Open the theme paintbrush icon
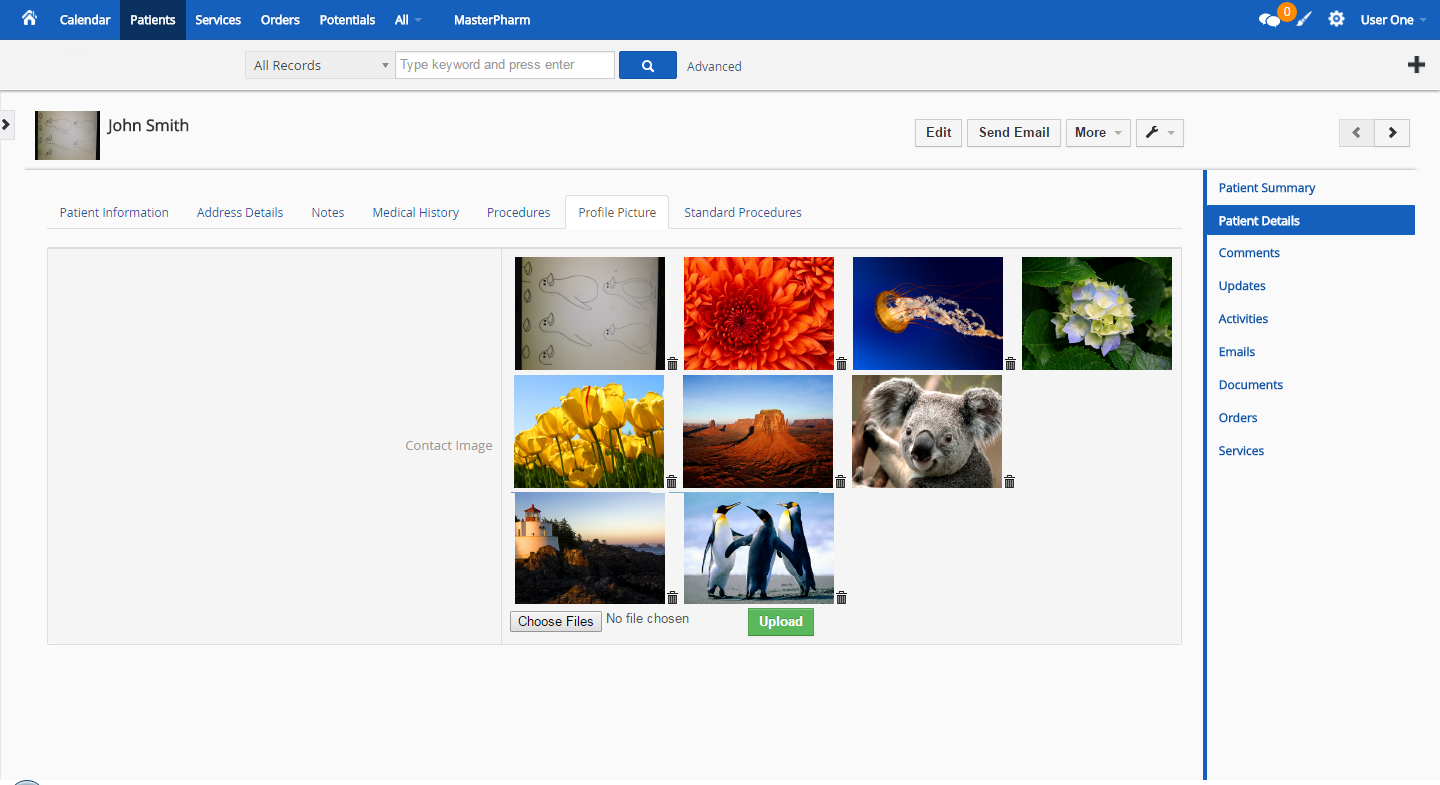 pyautogui.click(x=1304, y=19)
